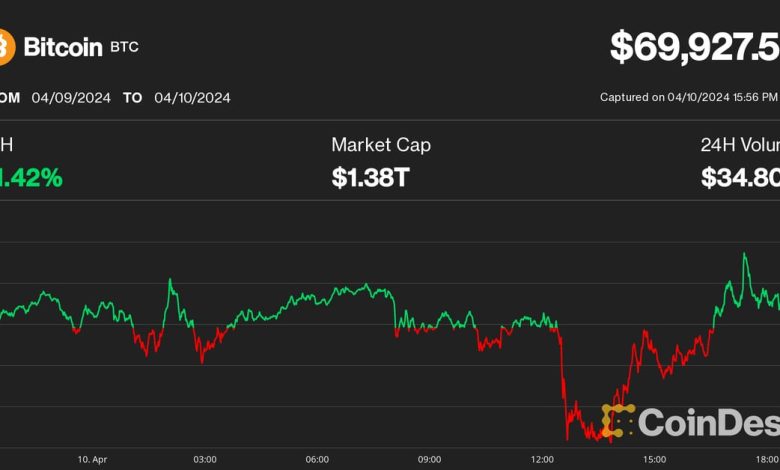Viewport: 780px width, 470px height.
Task: Click the $69,927.5 price value
Action: click(x=695, y=46)
